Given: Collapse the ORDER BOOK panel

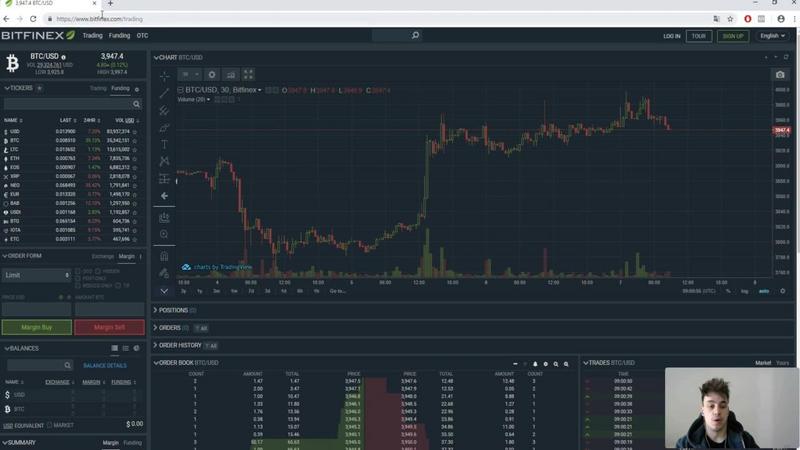Looking at the screenshot, I should (x=156, y=363).
